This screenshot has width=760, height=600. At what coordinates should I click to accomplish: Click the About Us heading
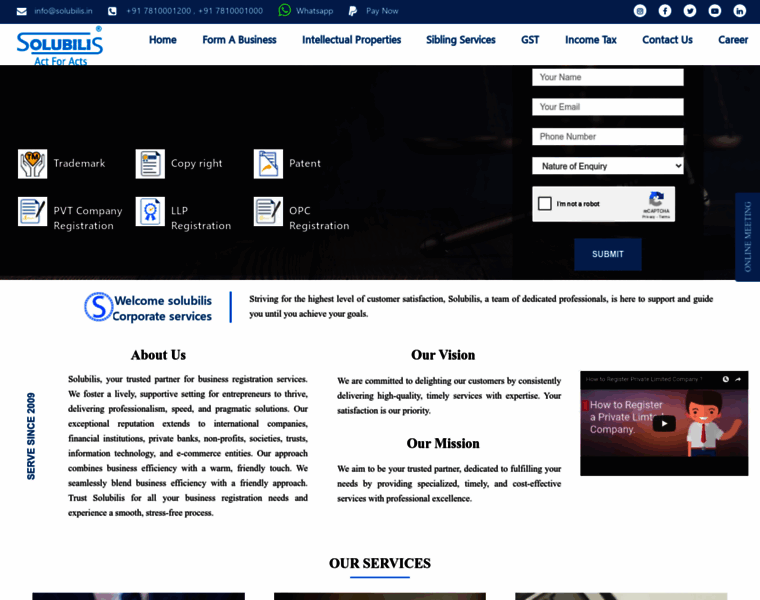[158, 355]
